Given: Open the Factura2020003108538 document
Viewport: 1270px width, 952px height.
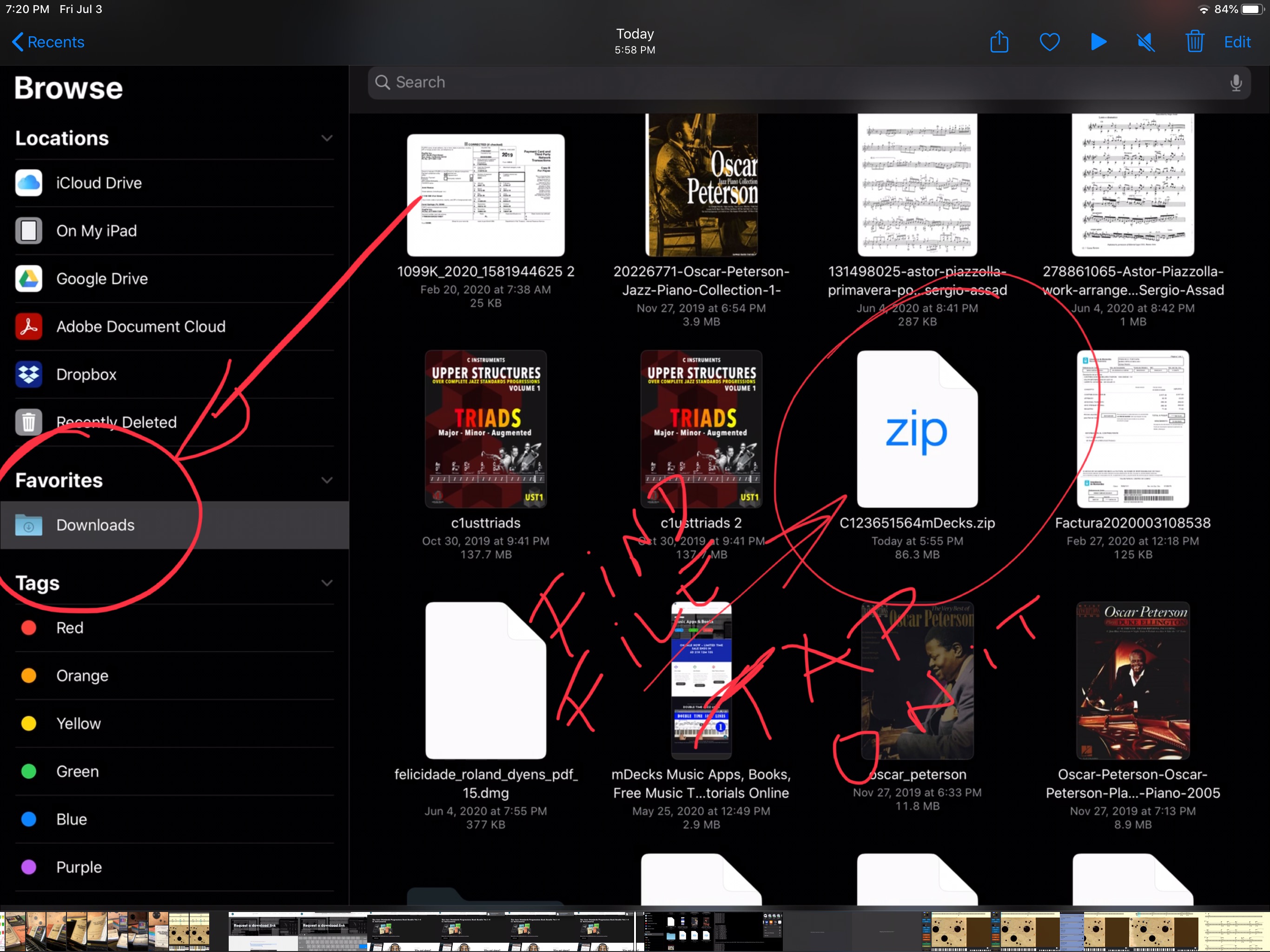Looking at the screenshot, I should pyautogui.click(x=1133, y=429).
